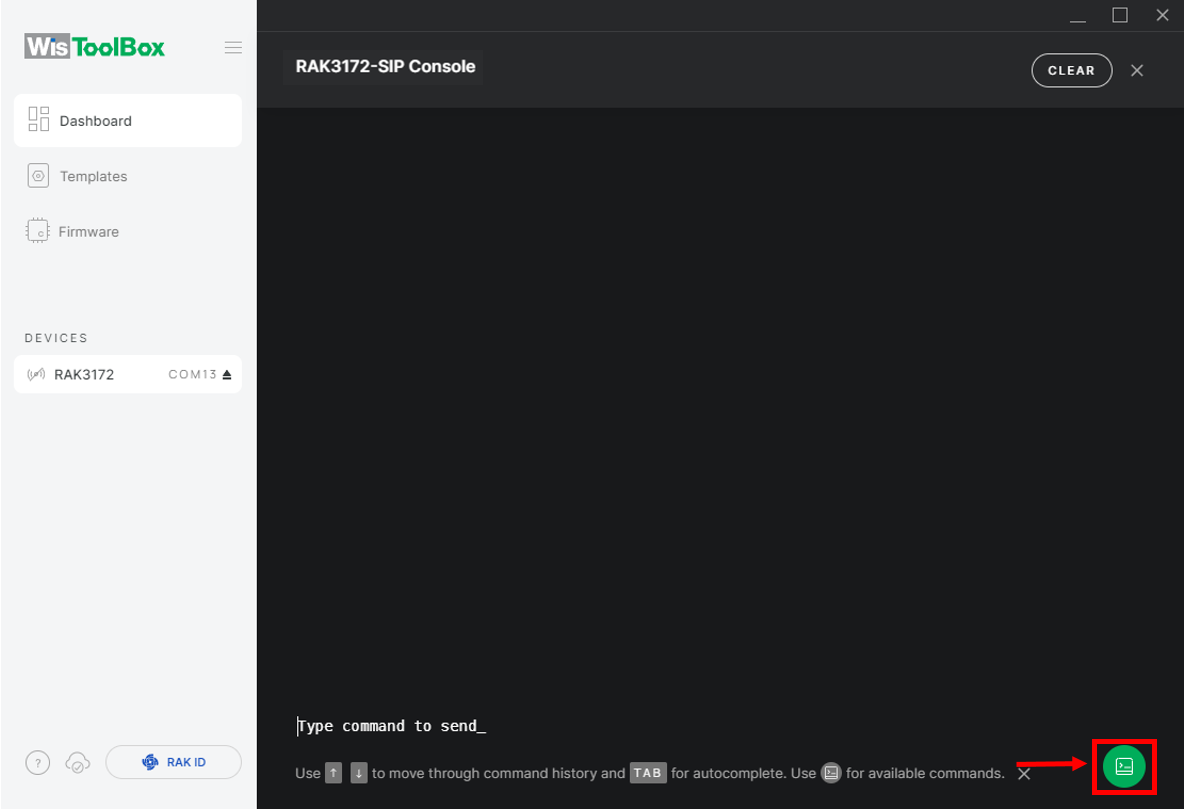Image resolution: width=1184 pixels, height=812 pixels.
Task: Click the TAB key hint badge
Action: (648, 773)
